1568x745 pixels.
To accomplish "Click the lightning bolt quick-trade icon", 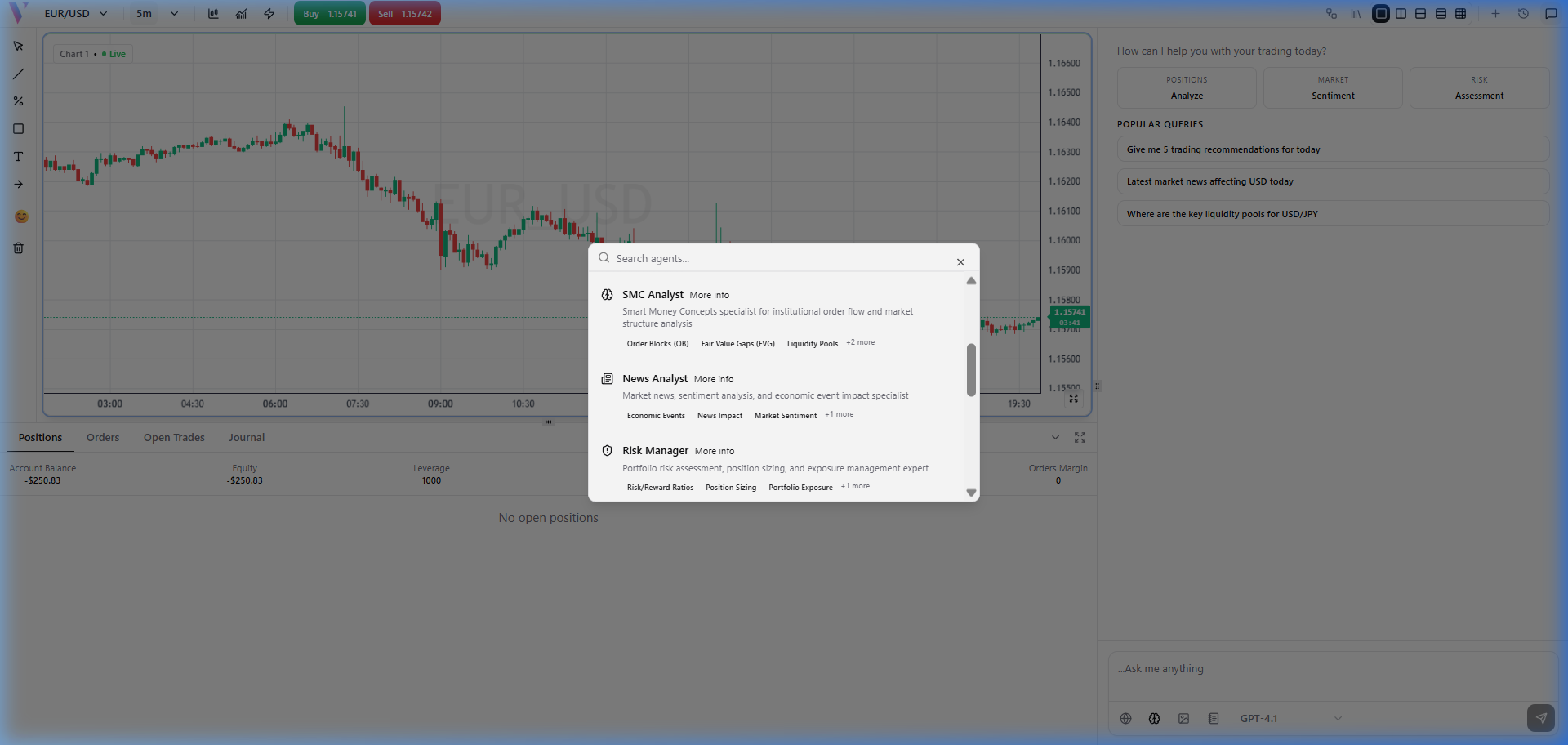I will point(269,14).
